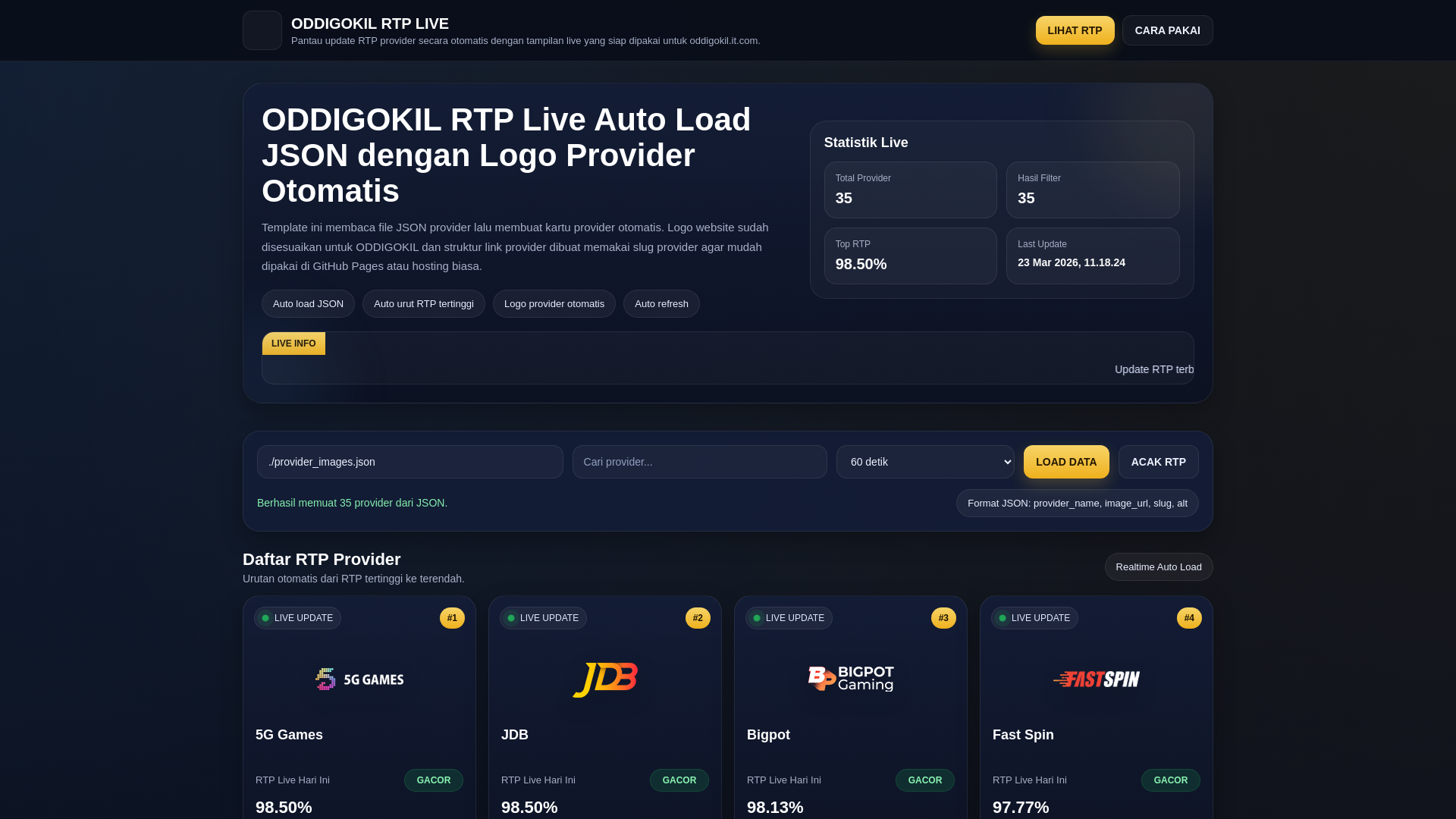Open the LIHAT RTP button
This screenshot has width=1456, height=819.
[1075, 30]
